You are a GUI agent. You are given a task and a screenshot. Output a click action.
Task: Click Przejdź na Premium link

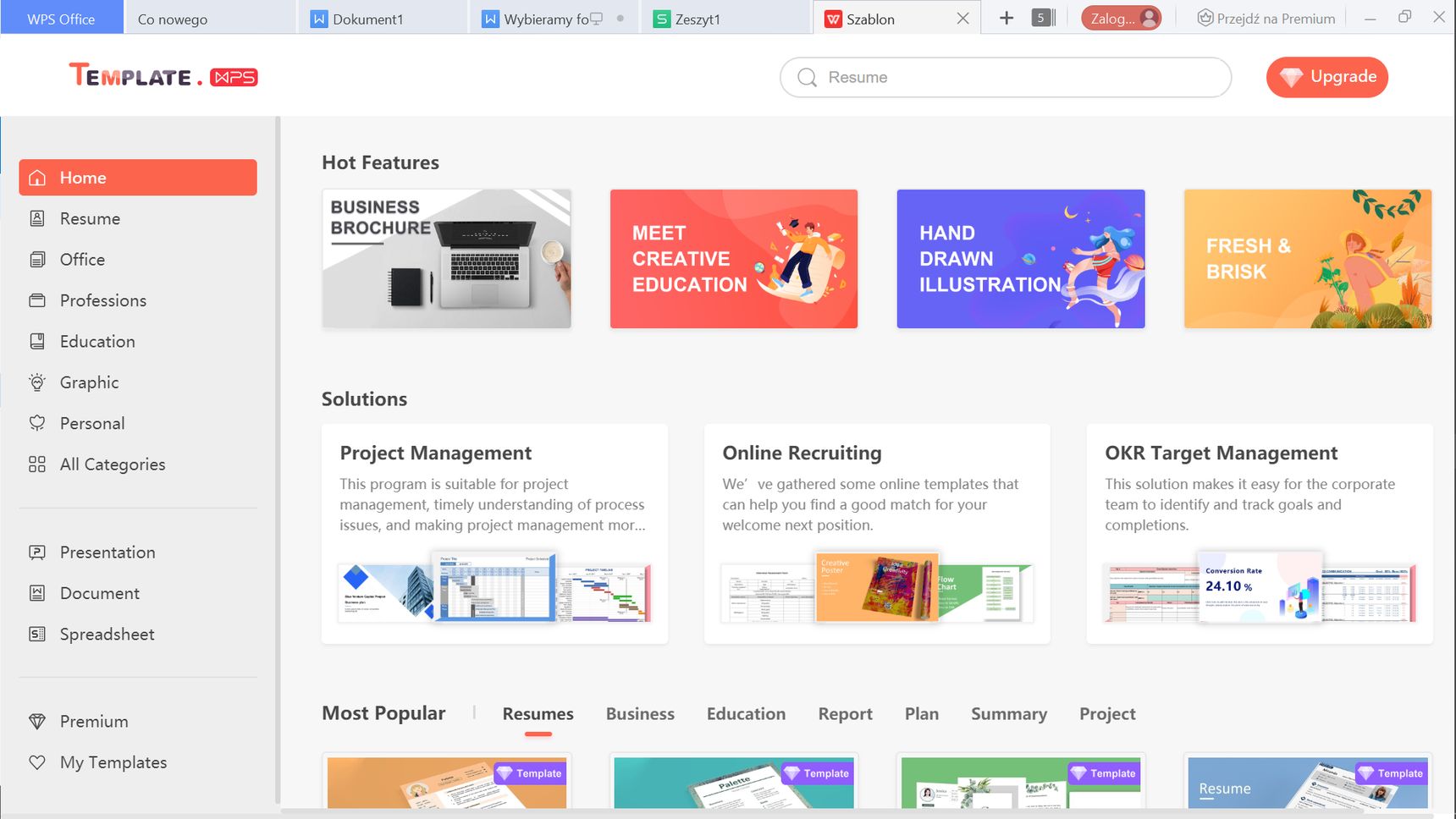[x=1266, y=18]
